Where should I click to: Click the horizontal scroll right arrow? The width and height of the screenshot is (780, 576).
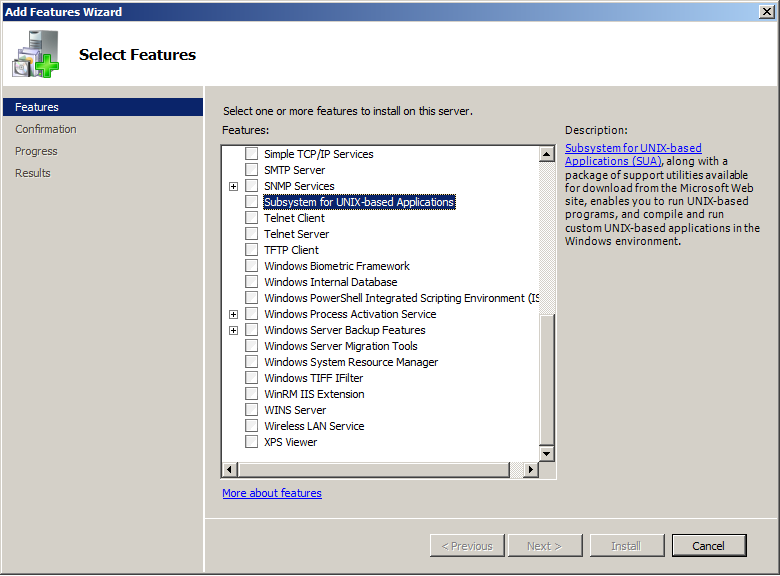pos(531,470)
